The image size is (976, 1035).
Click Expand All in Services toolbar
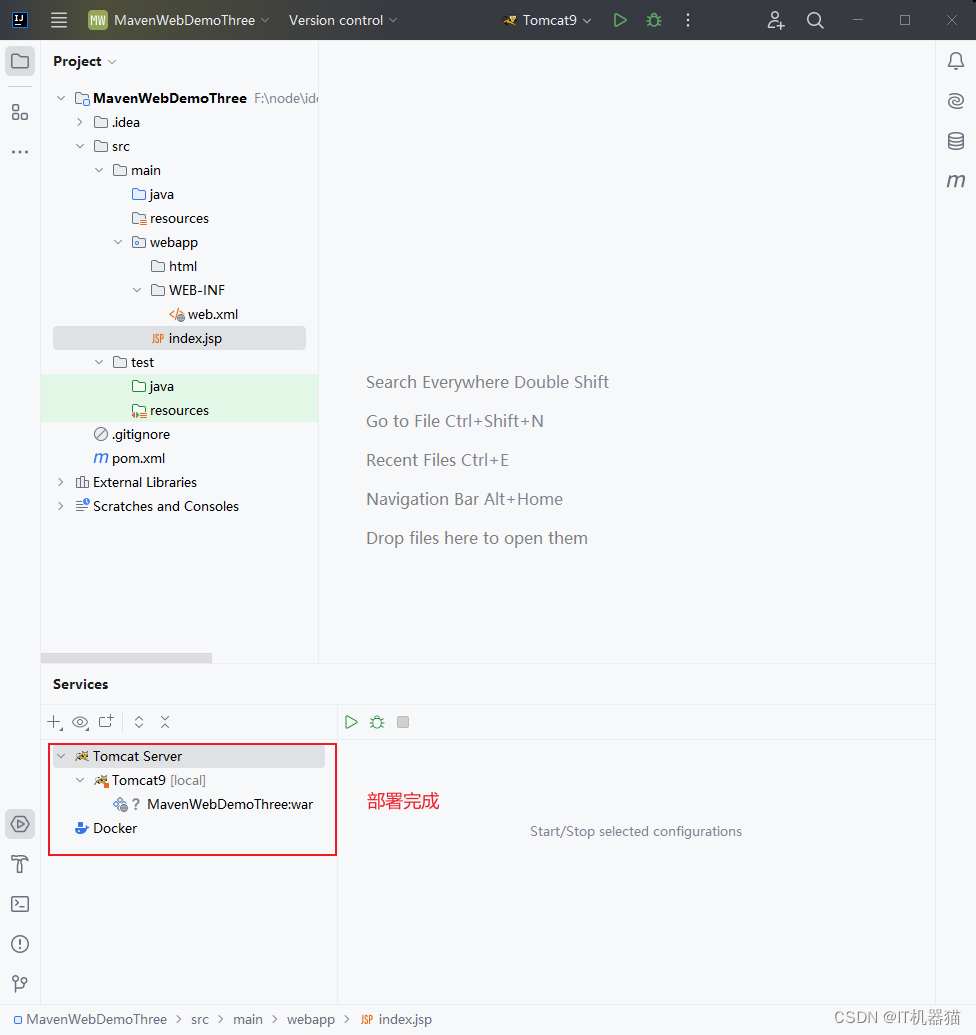click(139, 722)
